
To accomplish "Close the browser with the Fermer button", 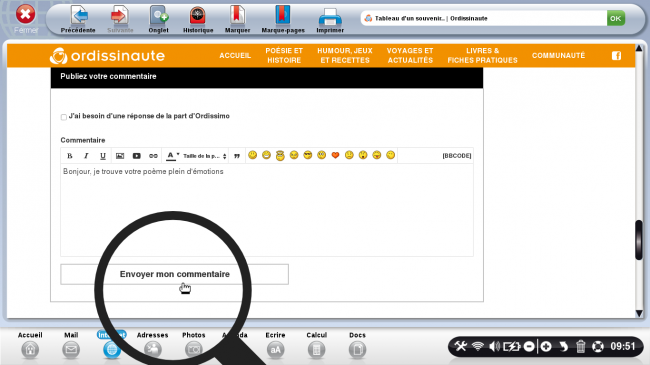I will tap(26, 19).
